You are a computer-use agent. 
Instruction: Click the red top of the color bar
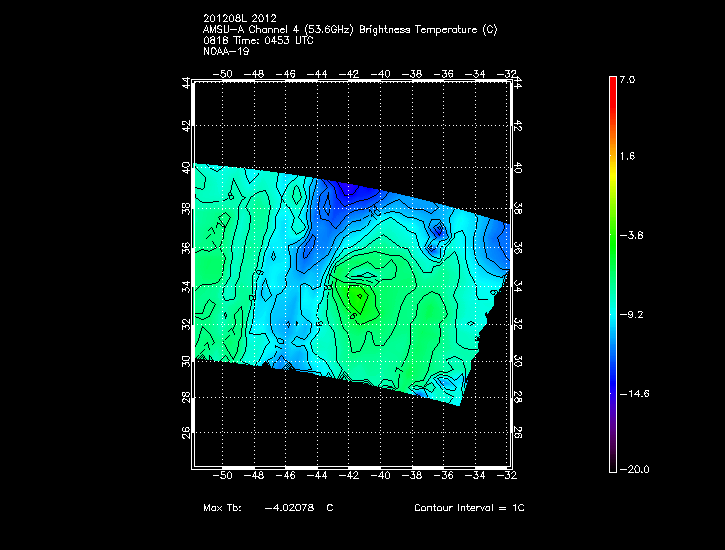612,84
